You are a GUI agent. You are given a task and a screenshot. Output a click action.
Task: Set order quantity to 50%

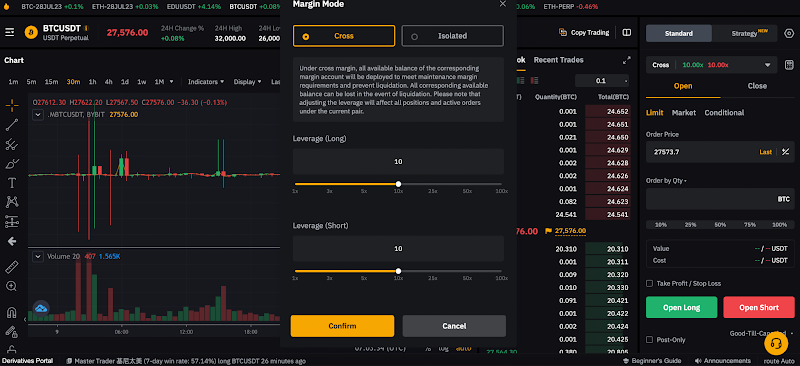[720, 225]
